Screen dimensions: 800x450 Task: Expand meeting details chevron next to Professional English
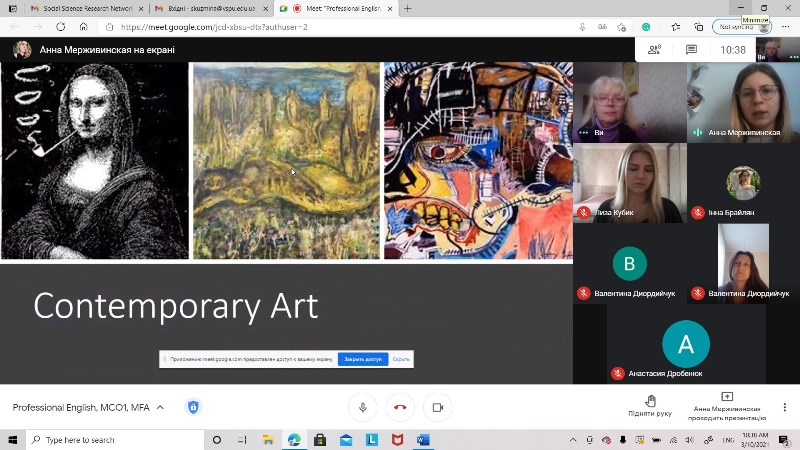click(x=160, y=407)
